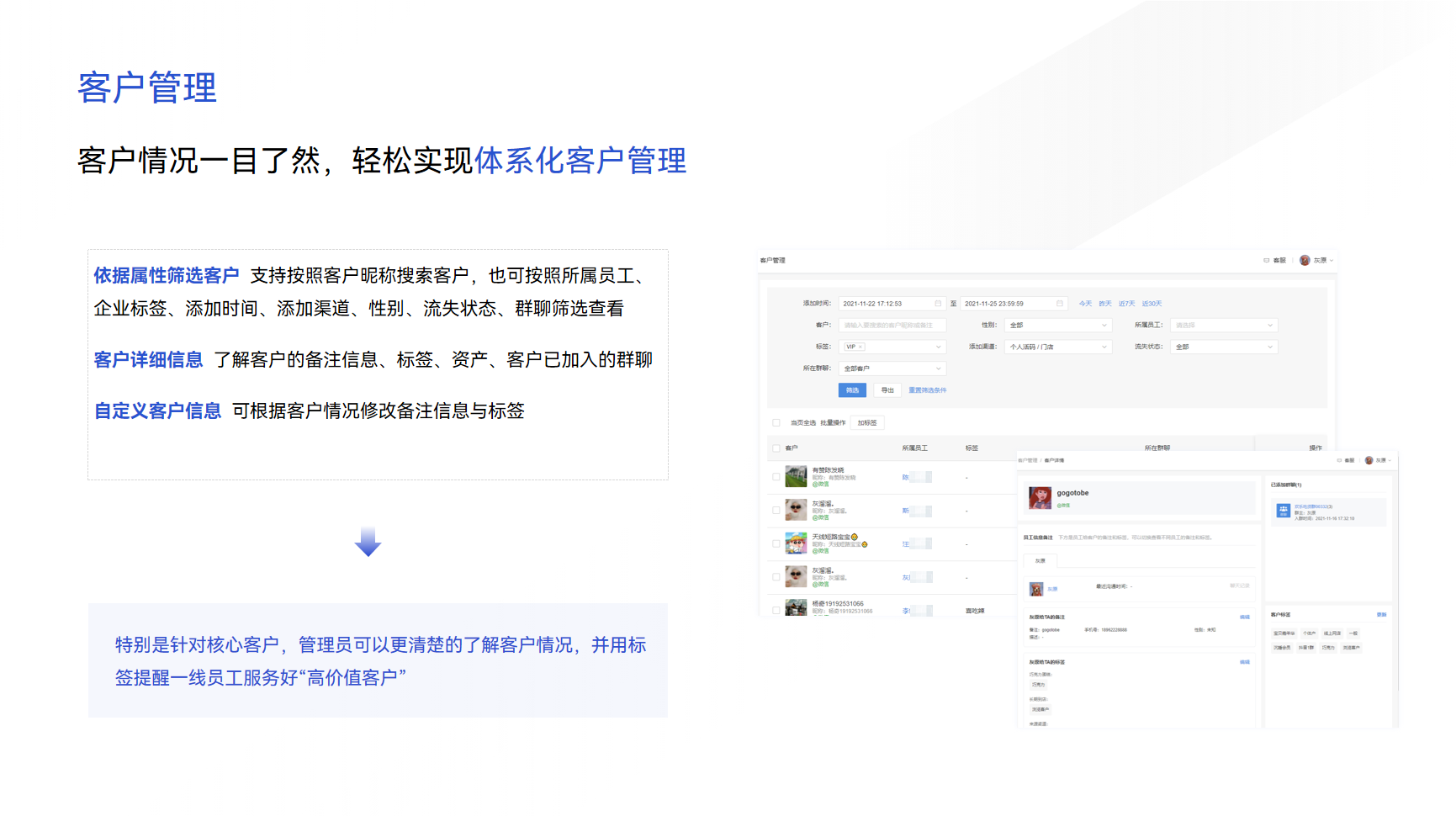Click the blue group chat icon
Viewport: 1456px width, 816px height.
(x=1283, y=511)
